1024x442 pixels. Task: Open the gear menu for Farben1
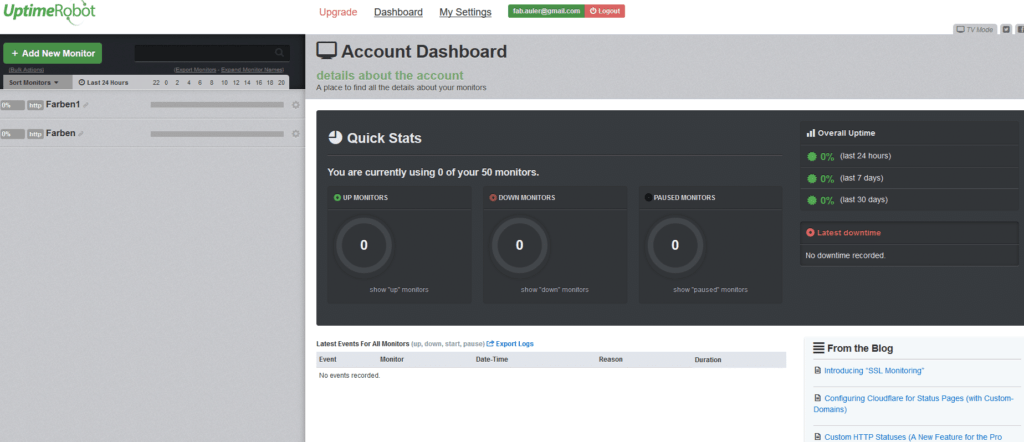296,104
